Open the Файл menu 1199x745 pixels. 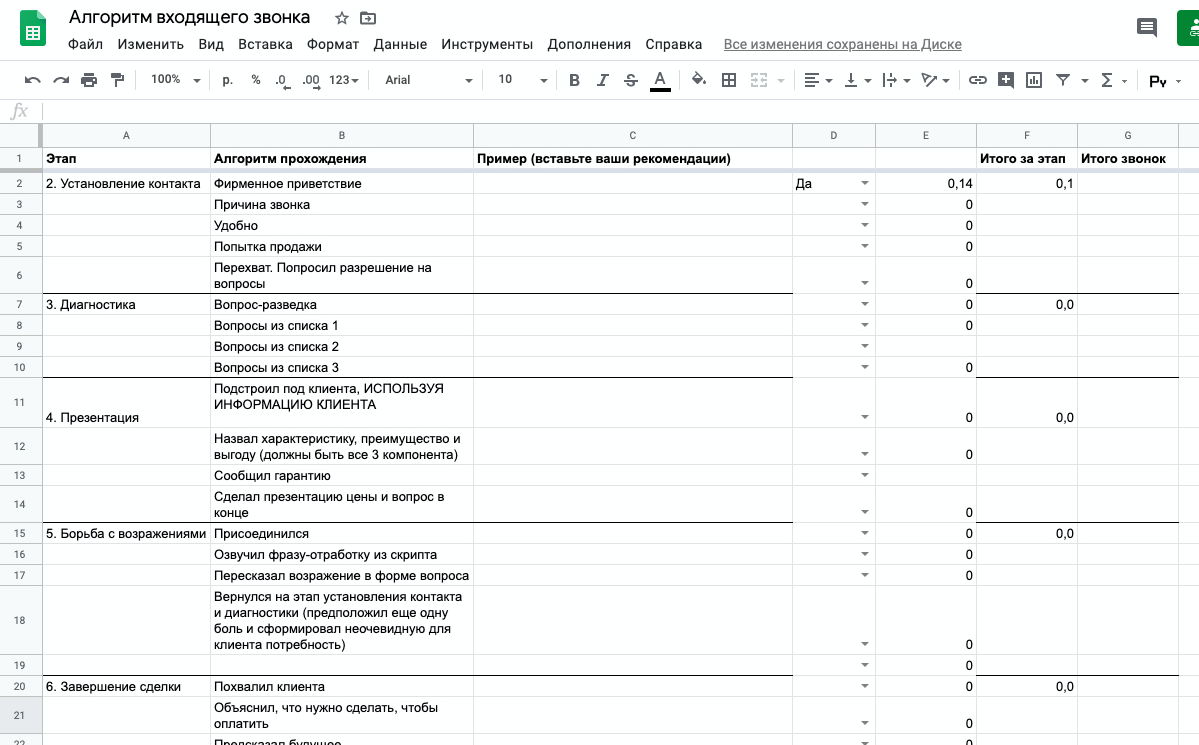pyautogui.click(x=85, y=44)
